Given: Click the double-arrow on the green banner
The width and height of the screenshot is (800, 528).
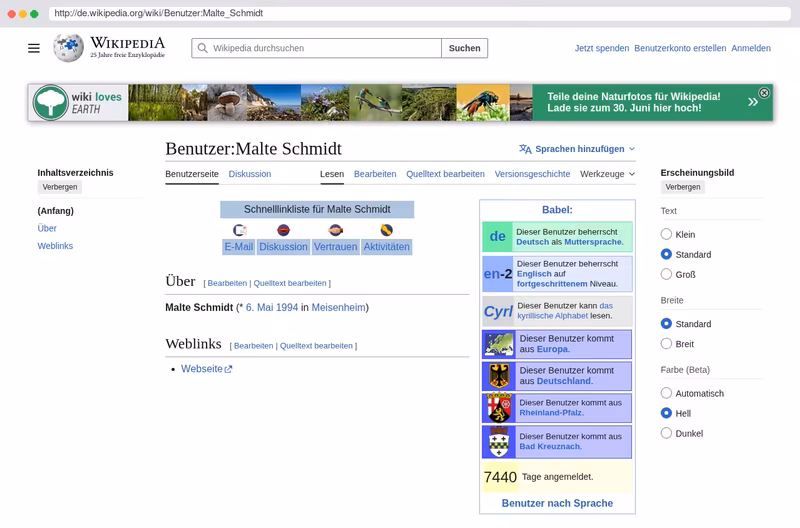Looking at the screenshot, I should coord(753,102).
